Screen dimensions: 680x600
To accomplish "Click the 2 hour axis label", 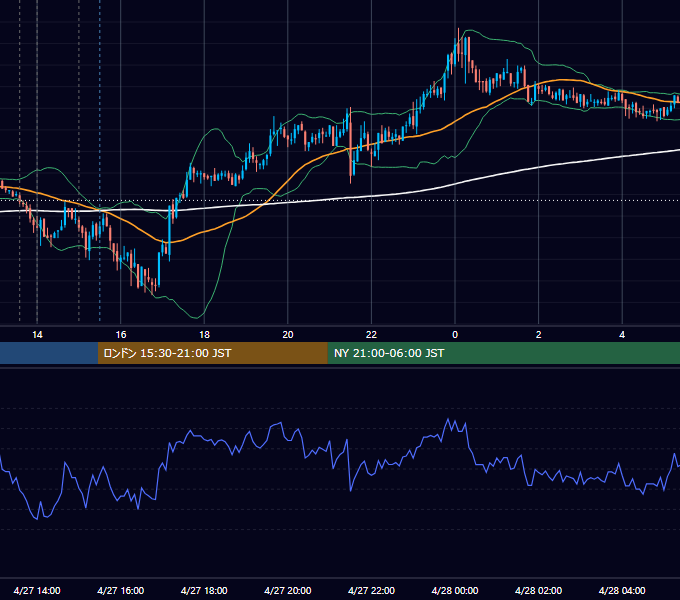I will coord(539,335).
